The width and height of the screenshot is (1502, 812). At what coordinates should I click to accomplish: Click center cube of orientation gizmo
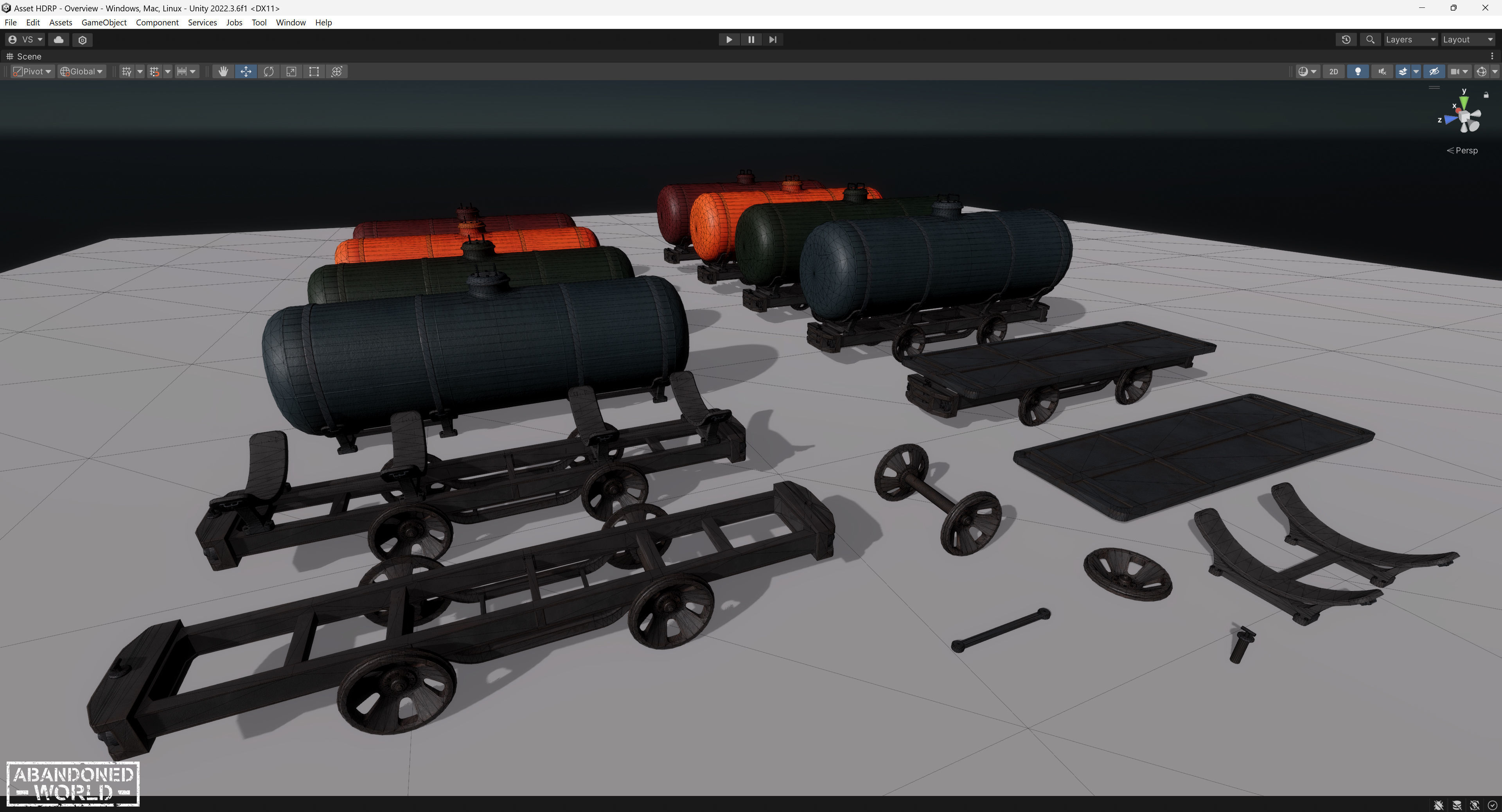tap(1465, 117)
